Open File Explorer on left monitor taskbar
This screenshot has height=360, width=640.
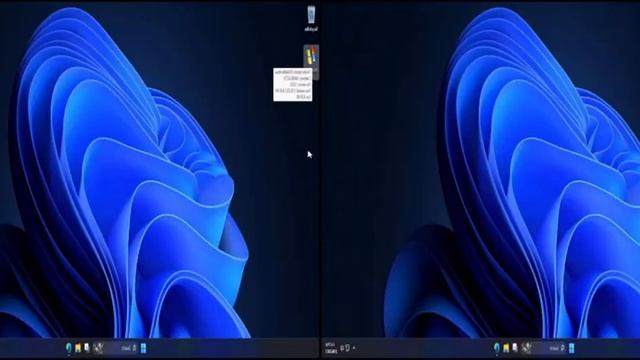pyautogui.click(x=78, y=348)
